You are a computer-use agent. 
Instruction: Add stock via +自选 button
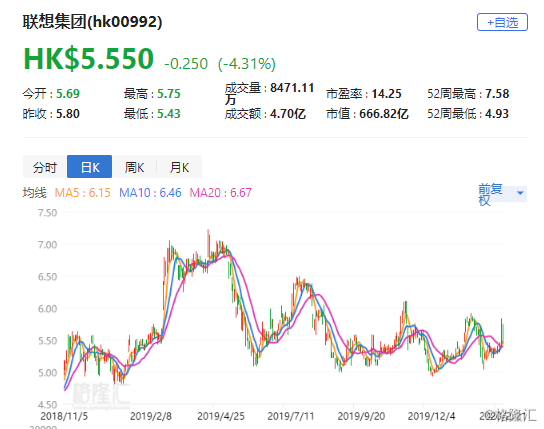pyautogui.click(x=502, y=22)
